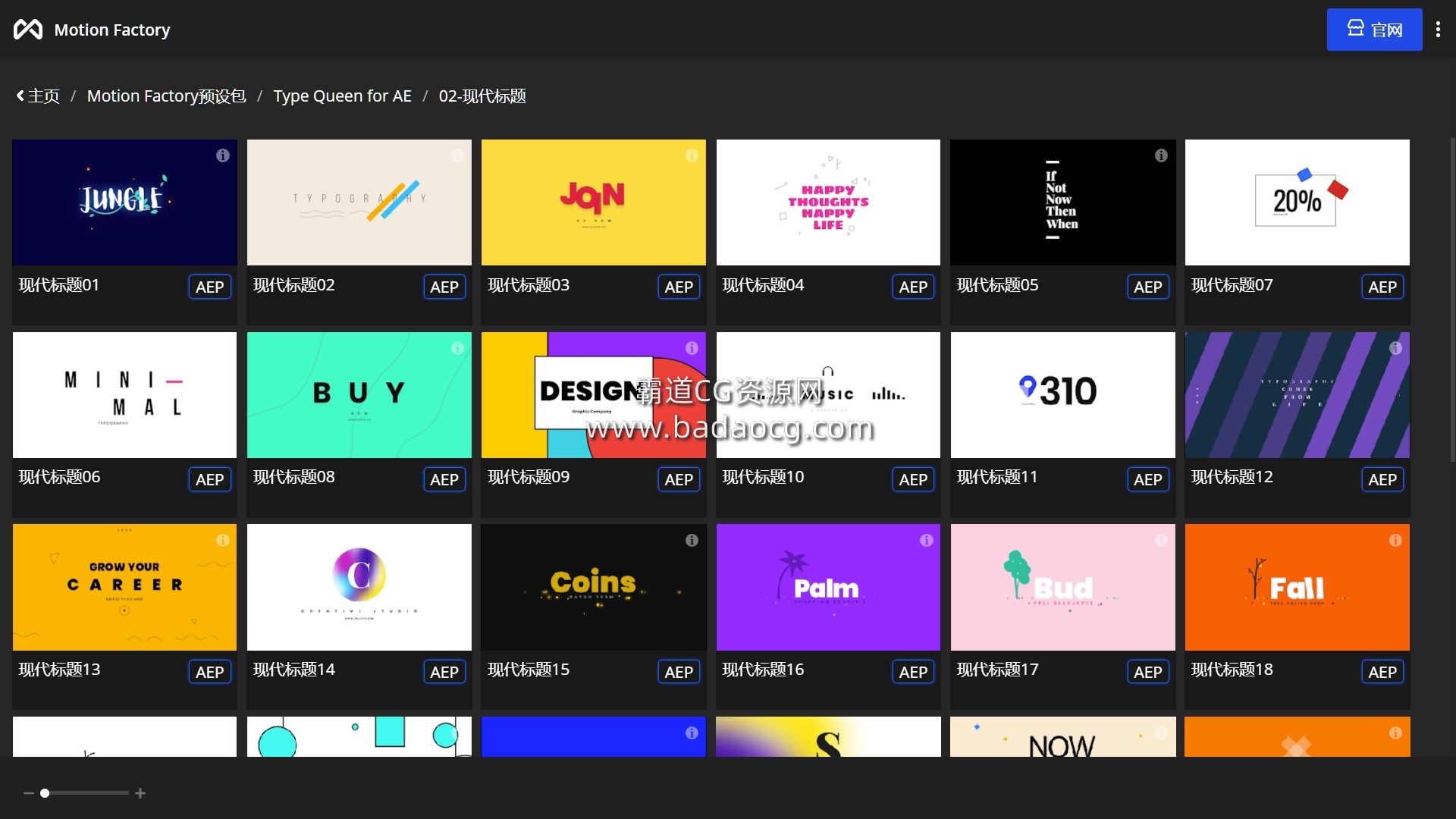Show info icon on 现代标题16
This screenshot has width=1456, height=819.
(x=927, y=541)
